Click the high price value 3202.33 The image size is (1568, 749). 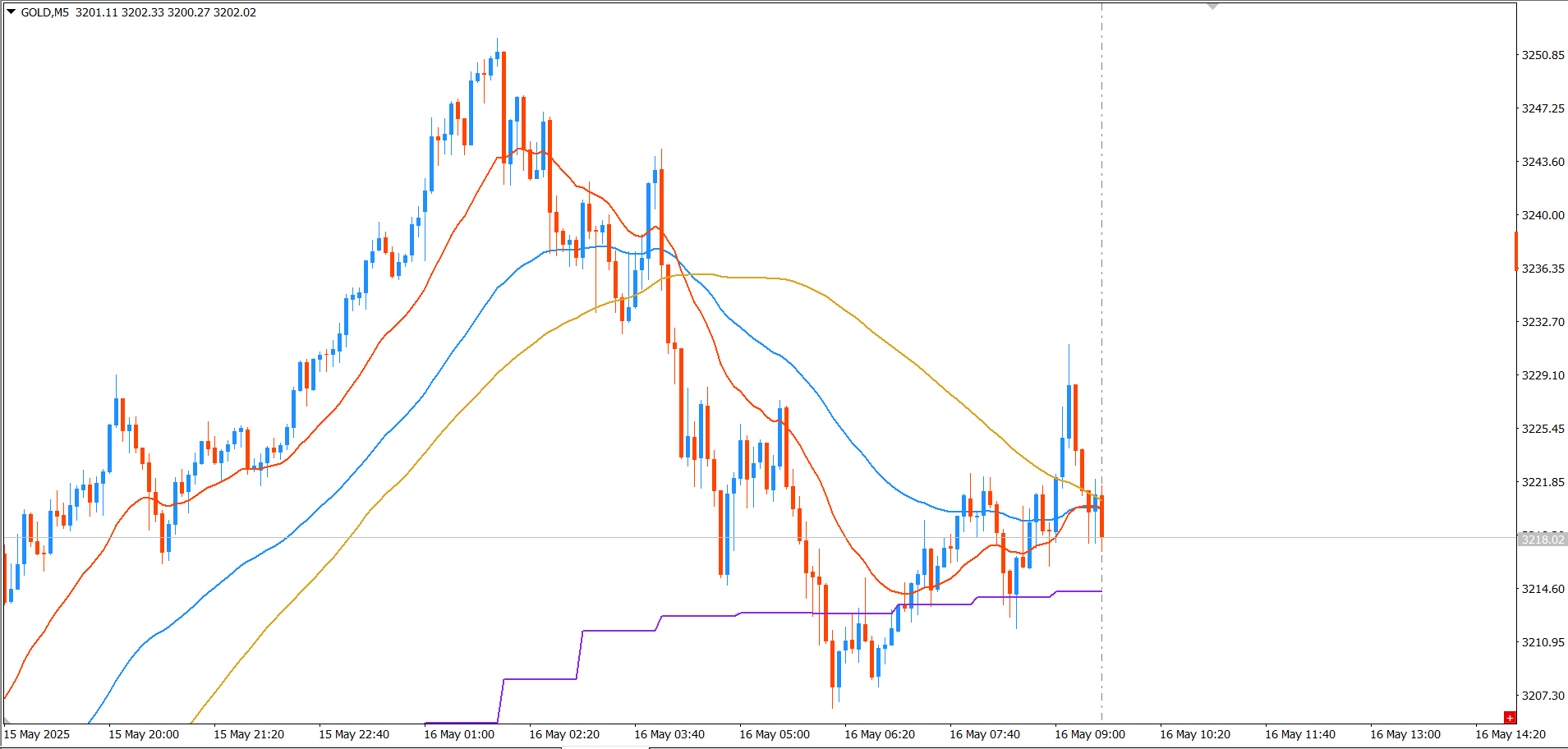(x=143, y=12)
